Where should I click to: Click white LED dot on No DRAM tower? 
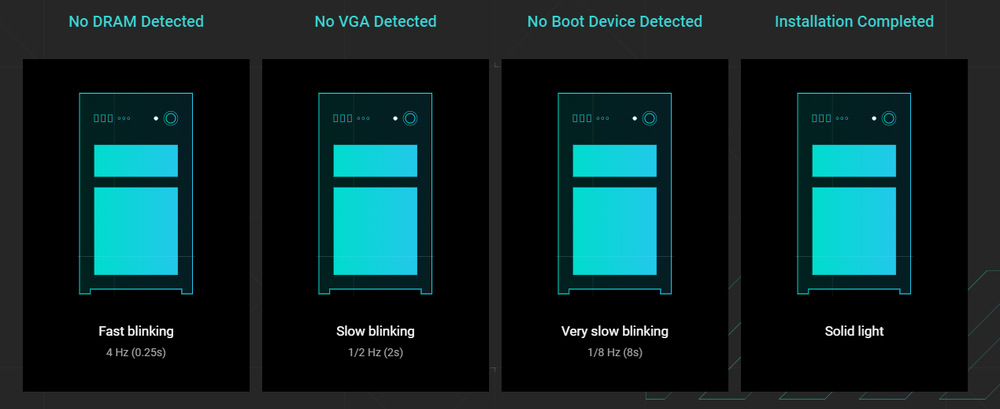coord(156,118)
